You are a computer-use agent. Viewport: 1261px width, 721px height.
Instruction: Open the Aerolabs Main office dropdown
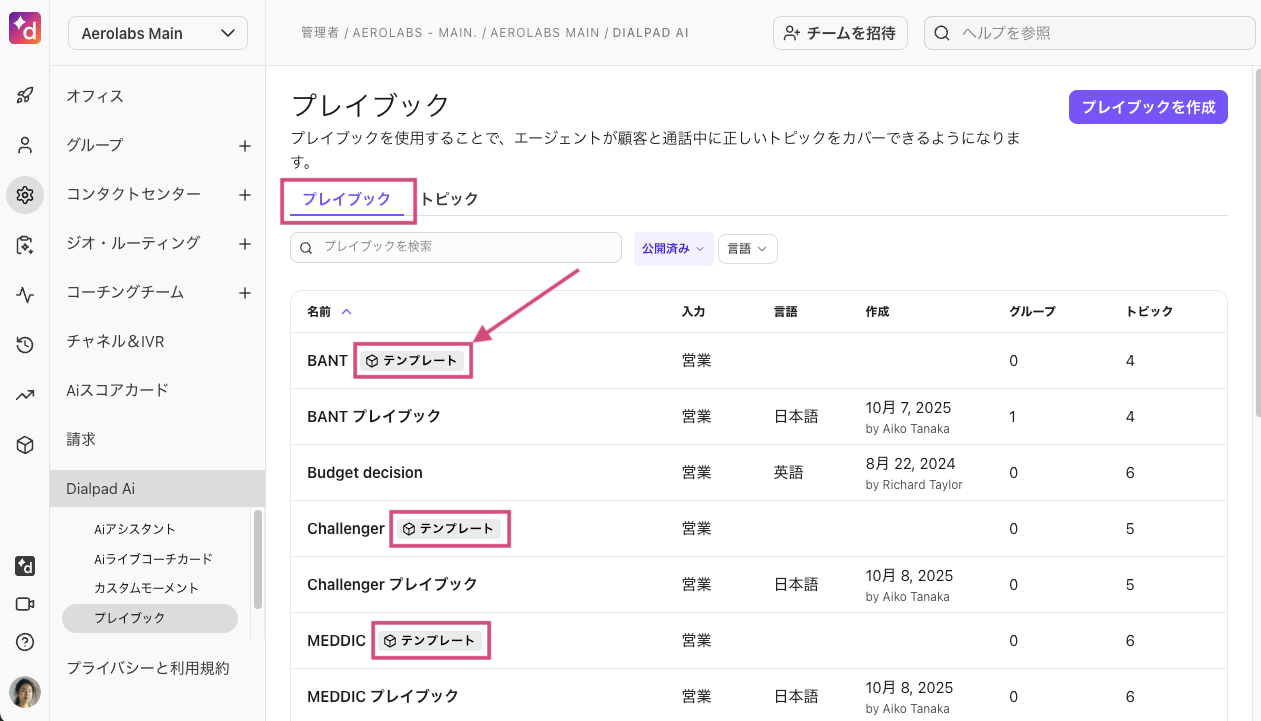(158, 33)
